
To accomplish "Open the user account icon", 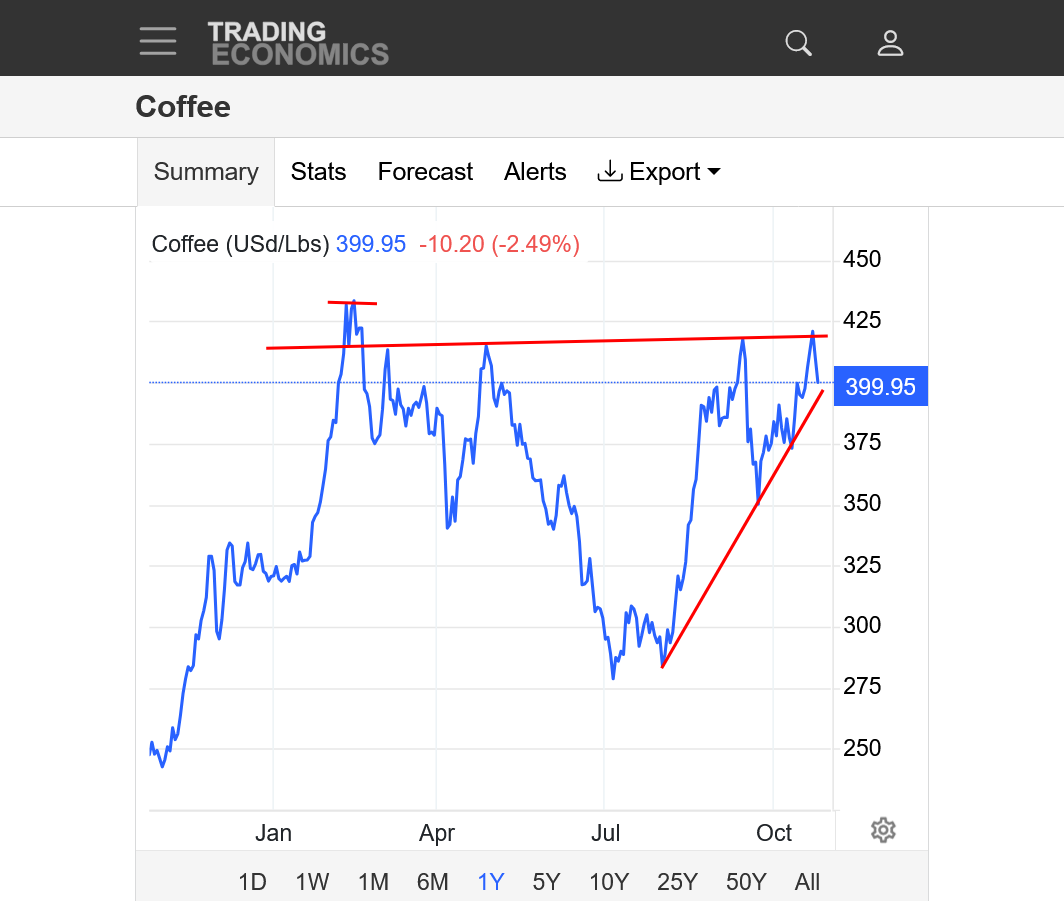I will (x=890, y=43).
